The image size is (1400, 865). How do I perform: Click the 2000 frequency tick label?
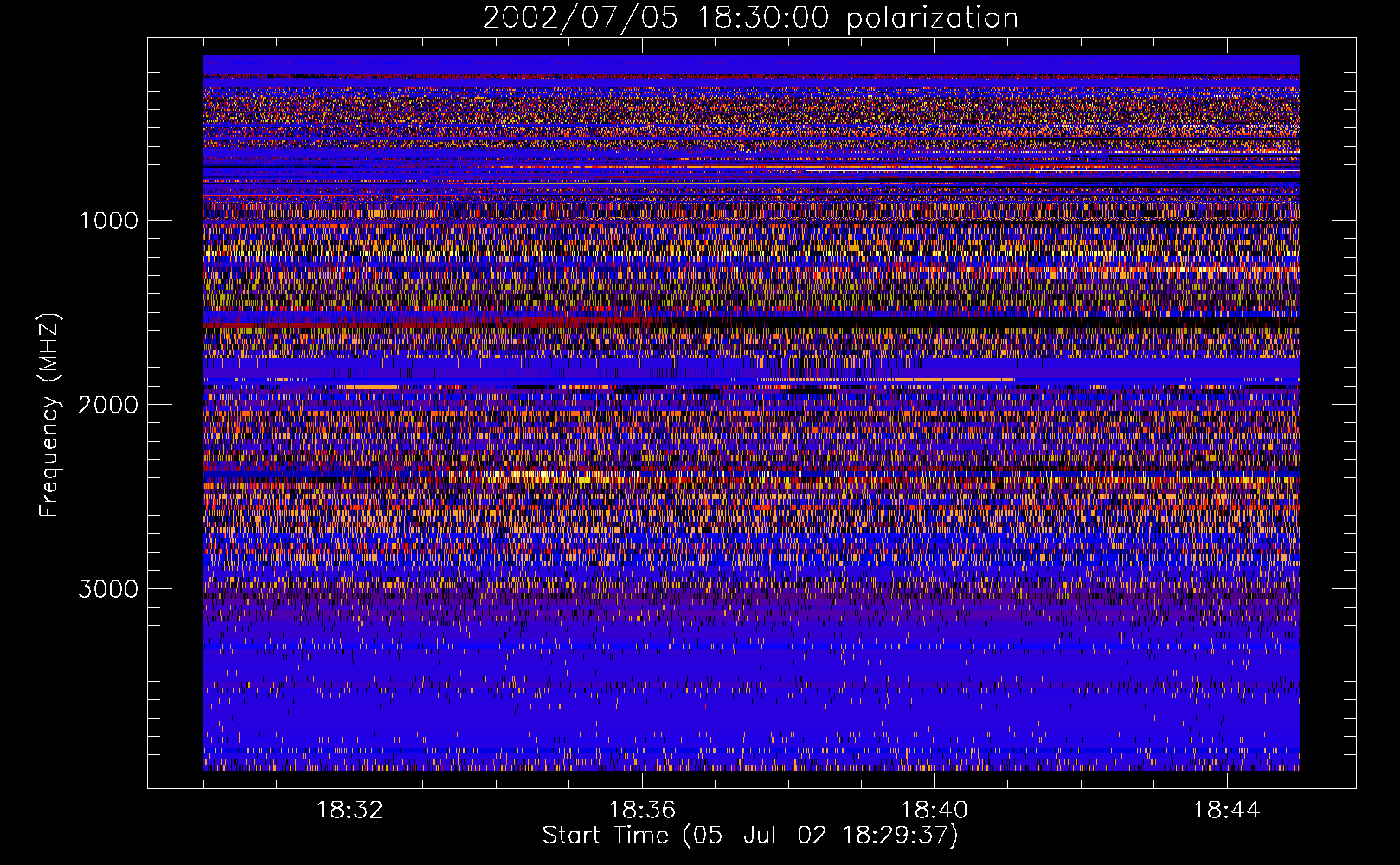click(108, 405)
